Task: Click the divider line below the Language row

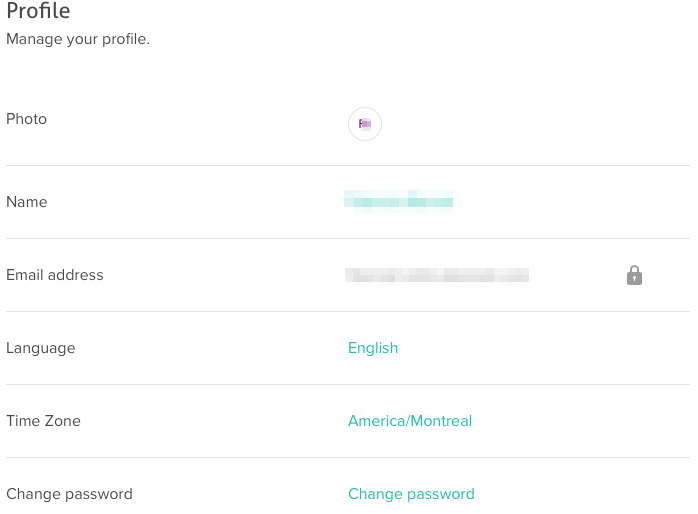Action: pos(348,384)
